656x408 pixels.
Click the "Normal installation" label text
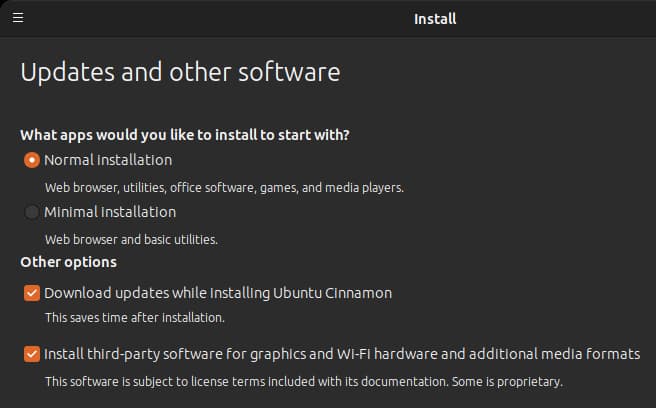click(x=108, y=160)
